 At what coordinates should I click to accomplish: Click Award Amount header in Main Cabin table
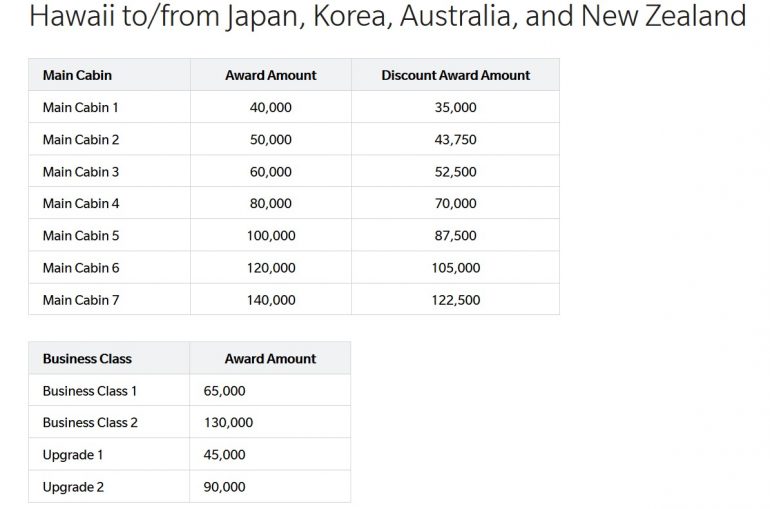270,75
